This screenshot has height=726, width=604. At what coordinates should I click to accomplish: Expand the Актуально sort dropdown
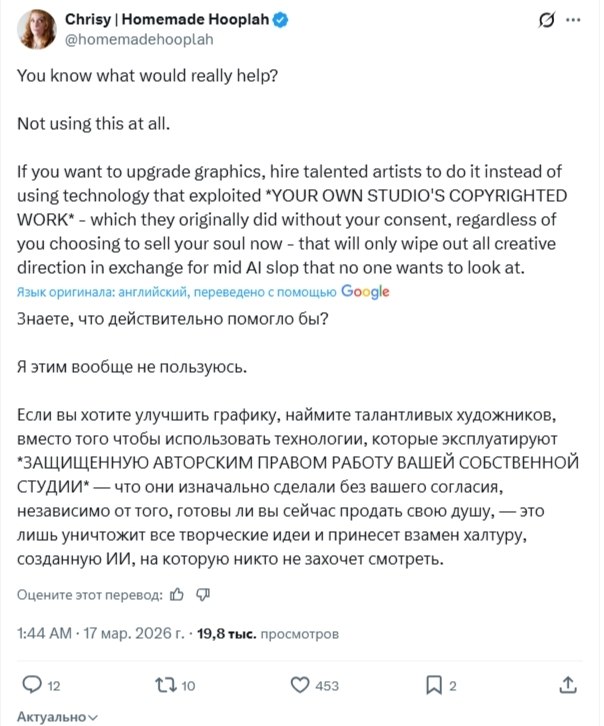[57, 717]
